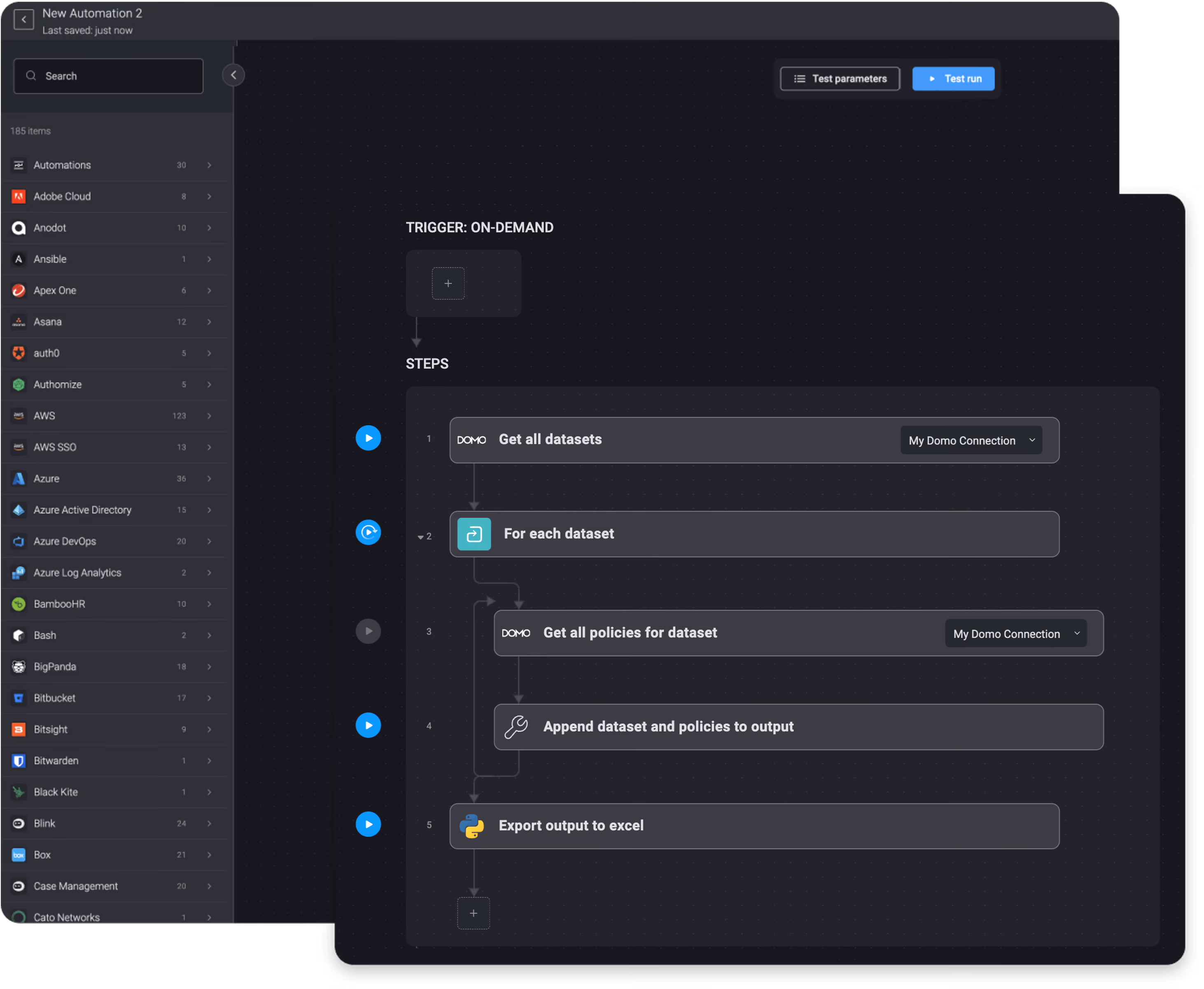
Task: Start the Test run
Action: pos(953,79)
